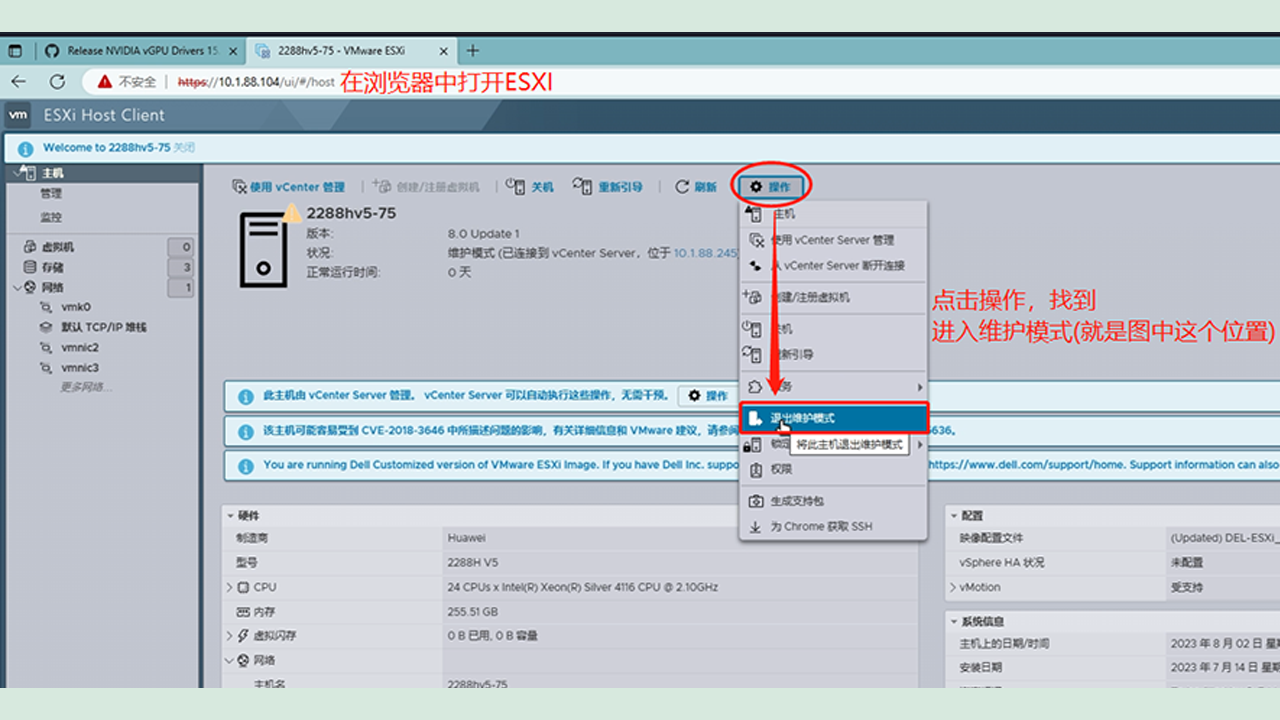1280x720 pixels.
Task: Click the info icon beside Welcome message
Action: tap(25, 148)
